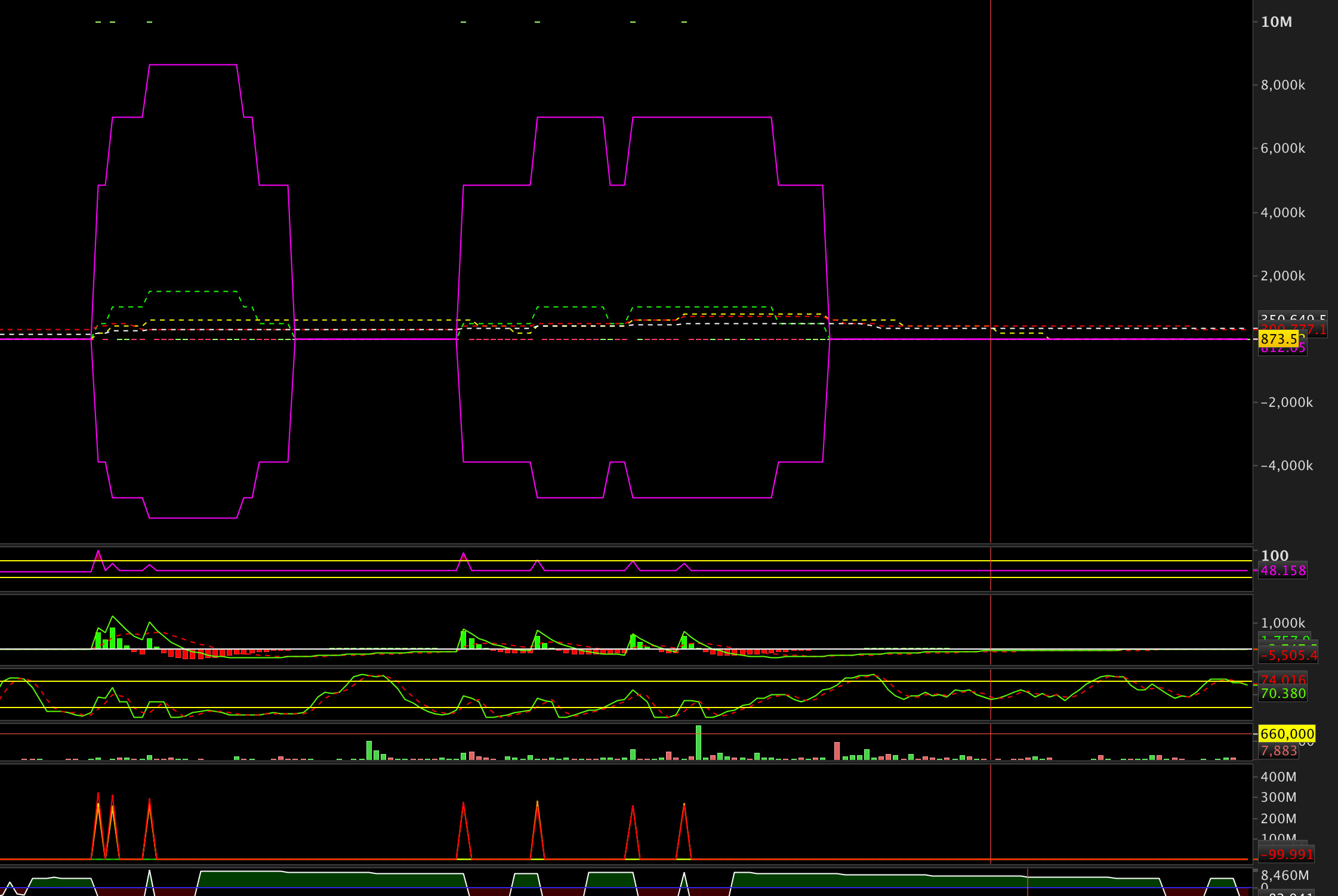
Task: Click the yellow 873.5 price label
Action: 1278,339
